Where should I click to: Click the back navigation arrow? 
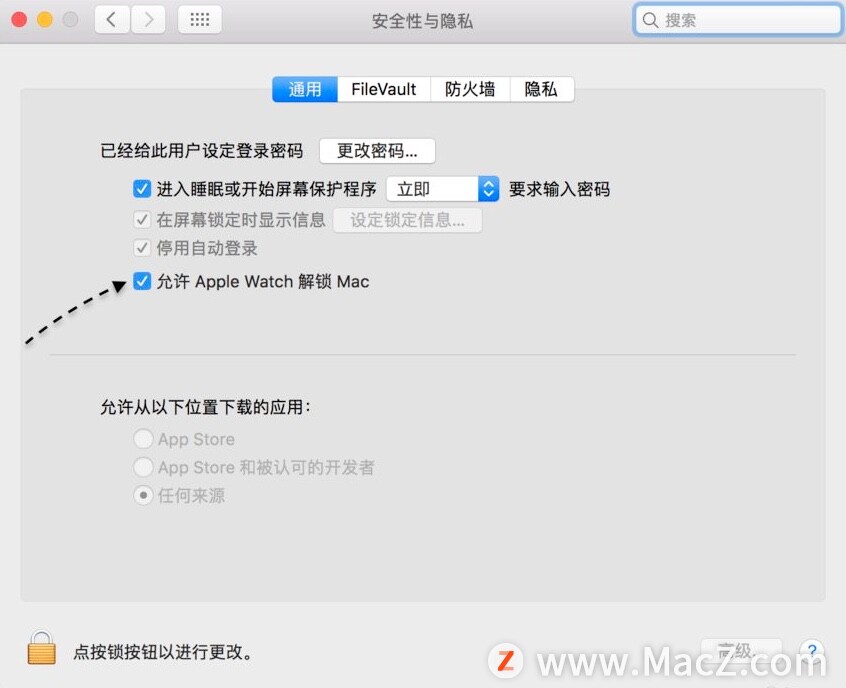pos(112,20)
